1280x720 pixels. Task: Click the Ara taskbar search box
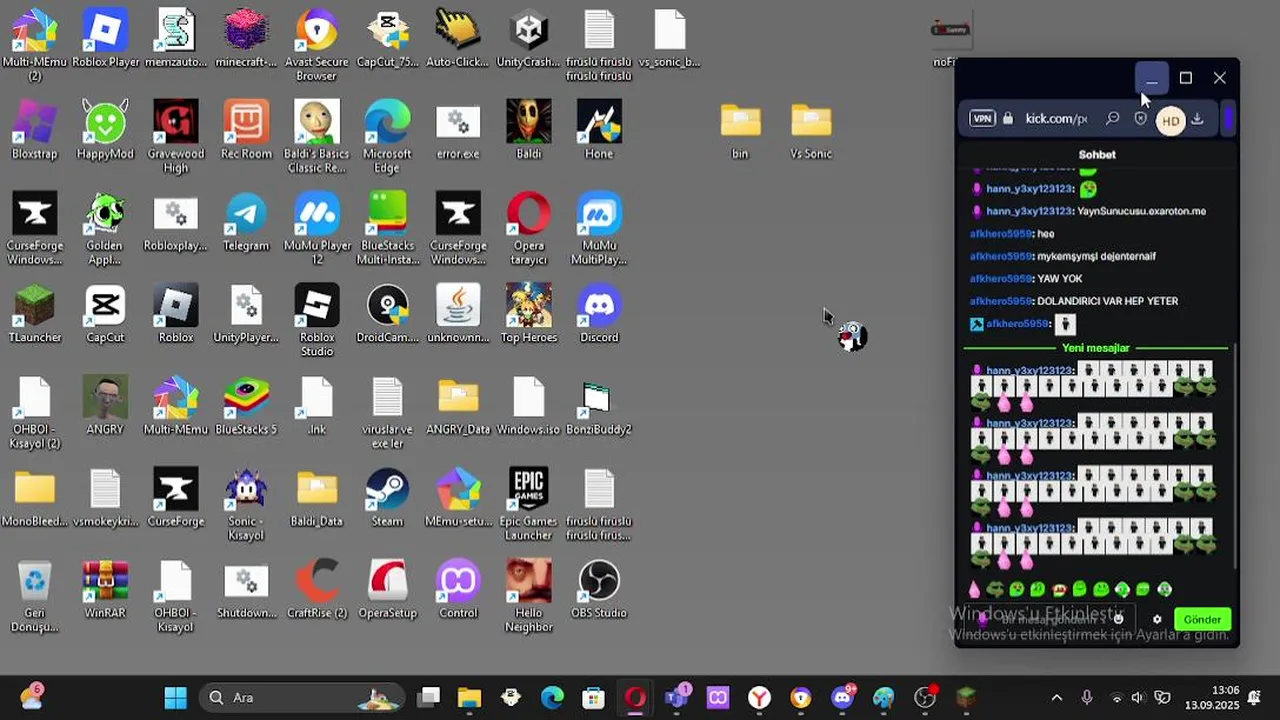point(300,698)
